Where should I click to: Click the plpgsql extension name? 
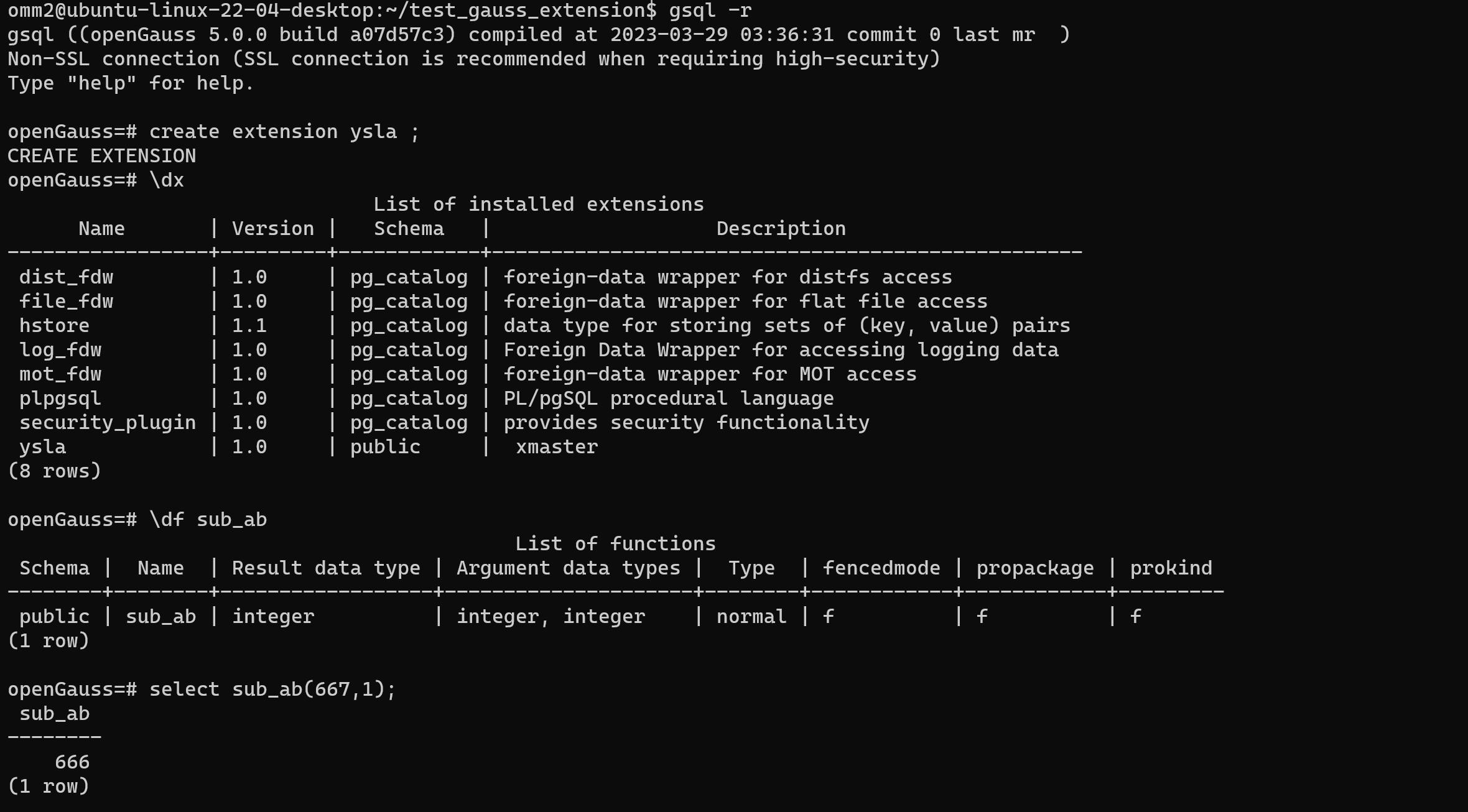coord(60,399)
